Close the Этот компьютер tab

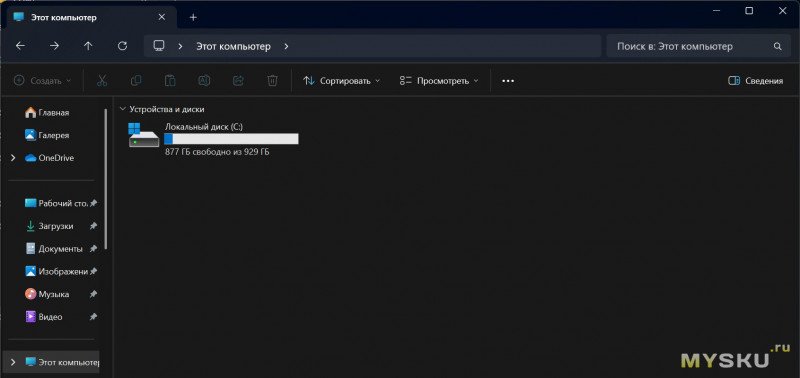point(162,17)
